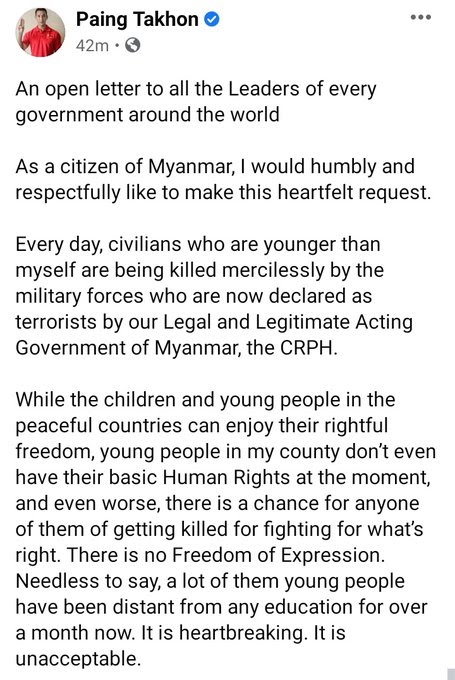Click the 'An open letter' heading line
The height and width of the screenshot is (680, 455).
(x=196, y=89)
